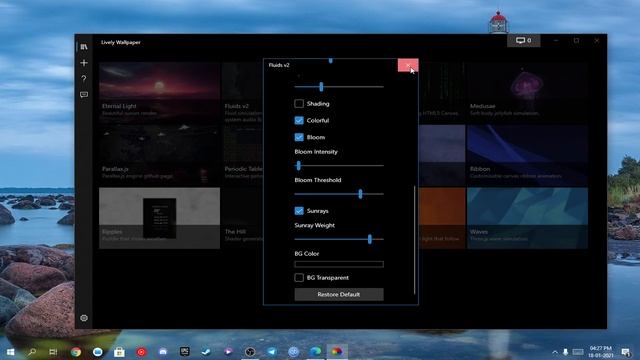Screen dimensions: 640x360
Task: Disable the Sunrays checkbox
Action: [299, 211]
